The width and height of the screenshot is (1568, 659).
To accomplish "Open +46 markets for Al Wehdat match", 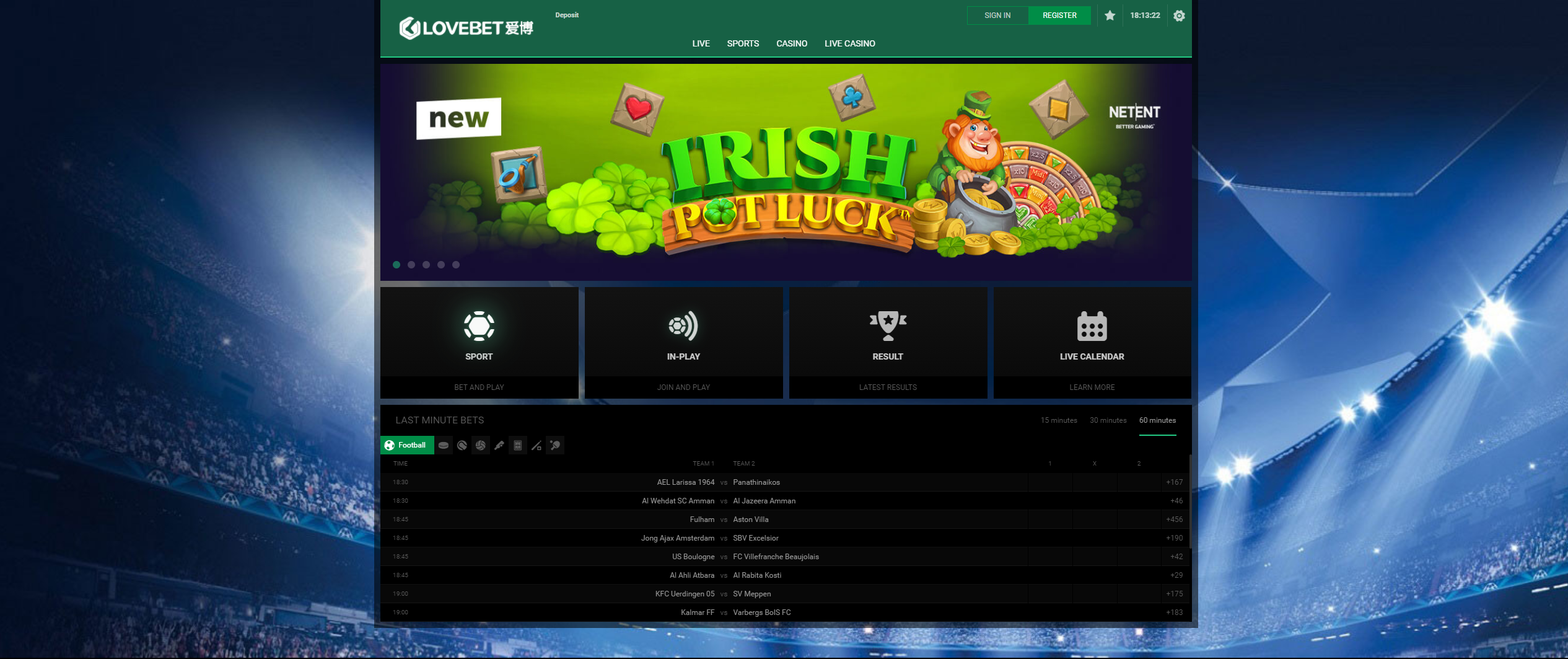I will tap(1176, 501).
